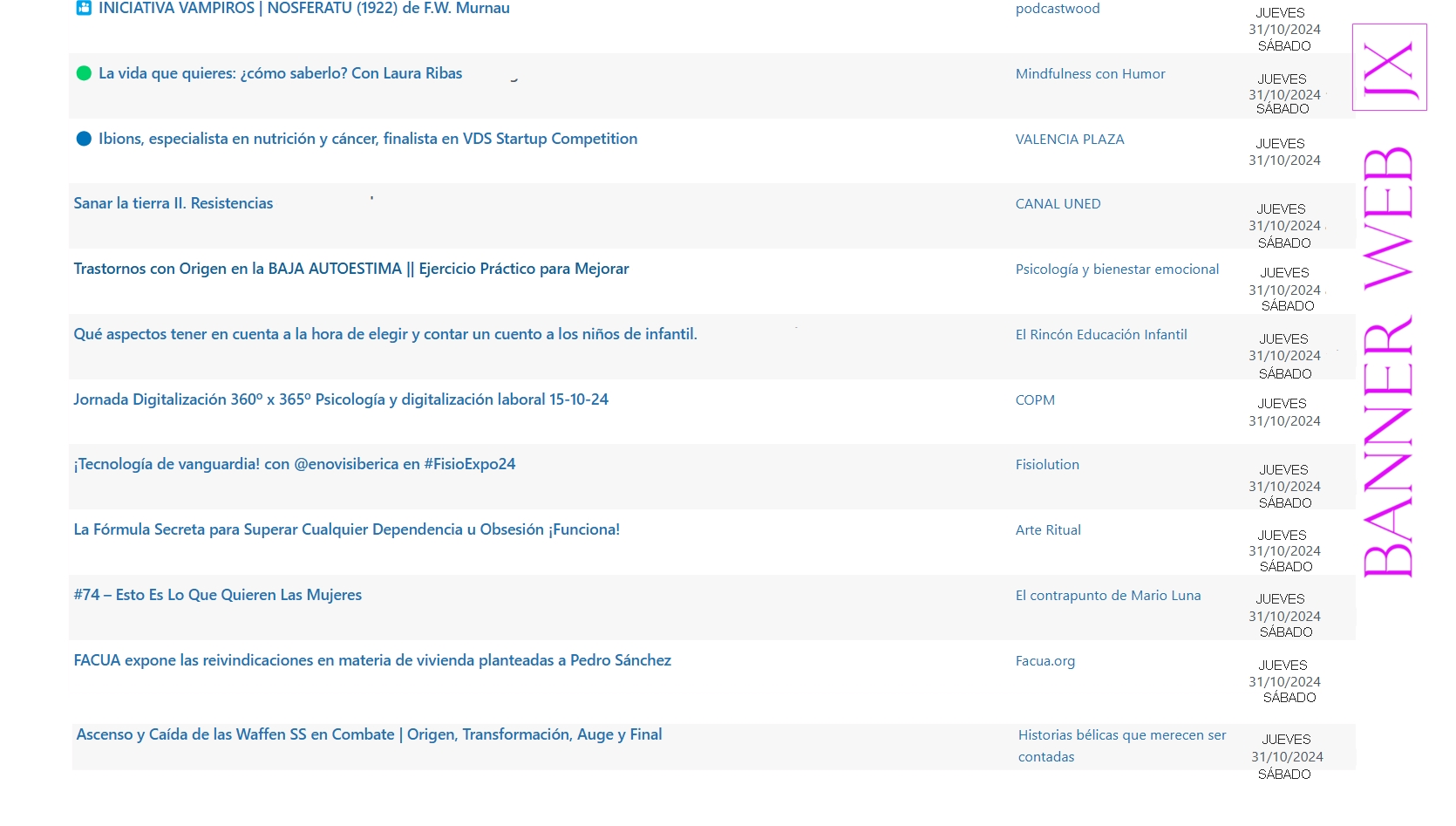Open 'Sanar la tierra II. Resistencias'
1456x826 pixels.
173,203
